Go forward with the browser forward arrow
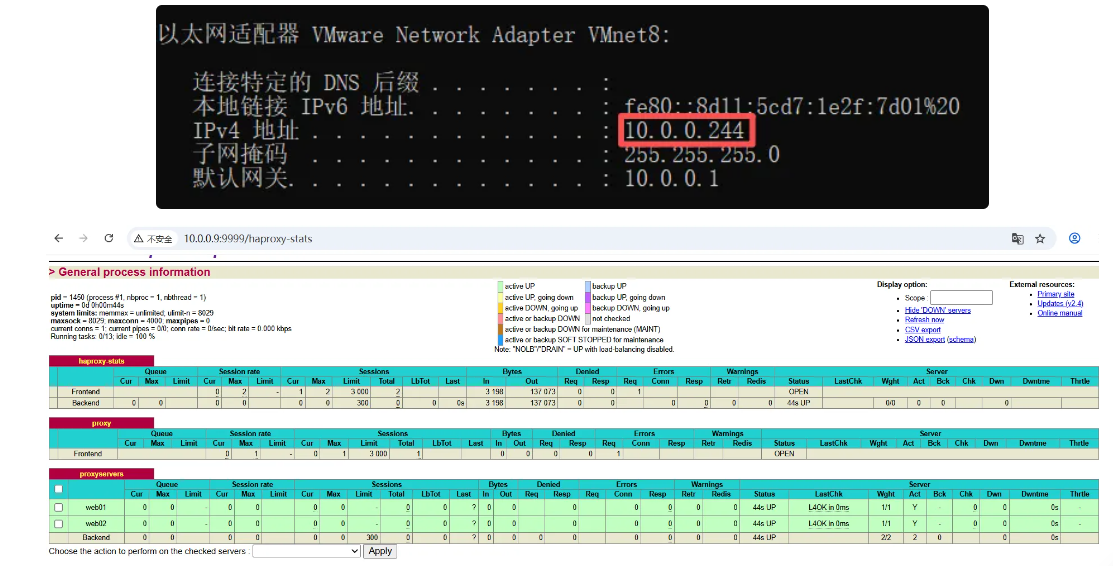 point(84,239)
